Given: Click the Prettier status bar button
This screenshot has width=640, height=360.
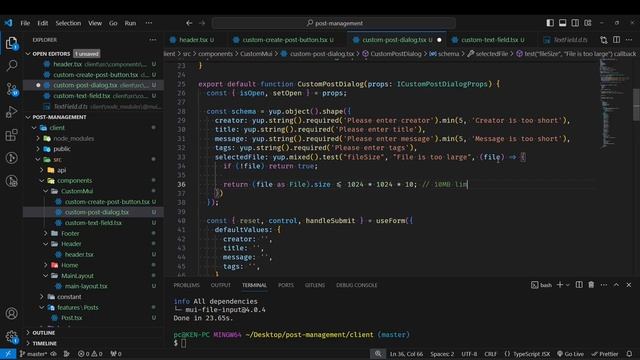Looking at the screenshot, I should point(605,354).
